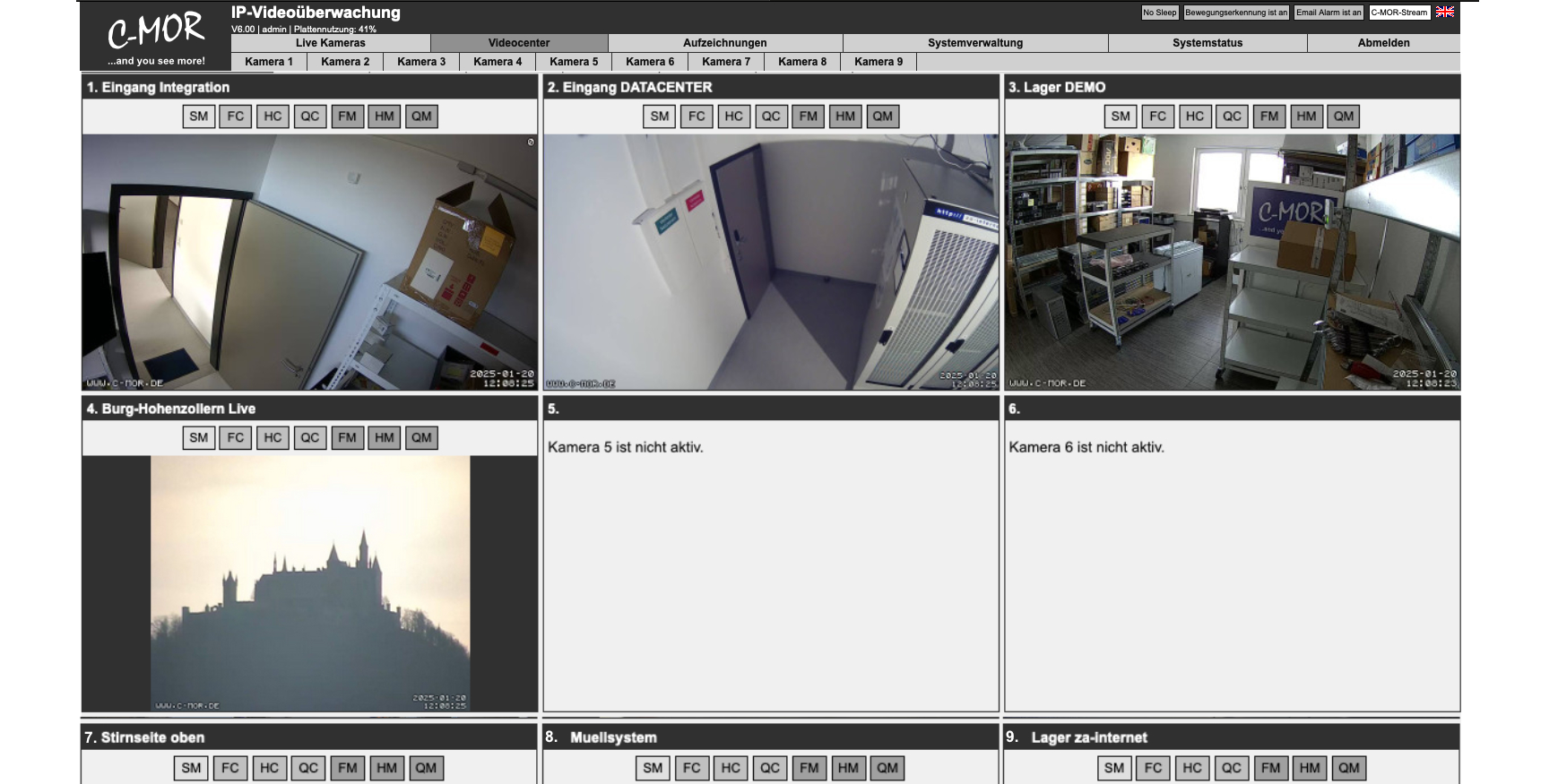Click SM under Eingang Integration

pos(199,116)
